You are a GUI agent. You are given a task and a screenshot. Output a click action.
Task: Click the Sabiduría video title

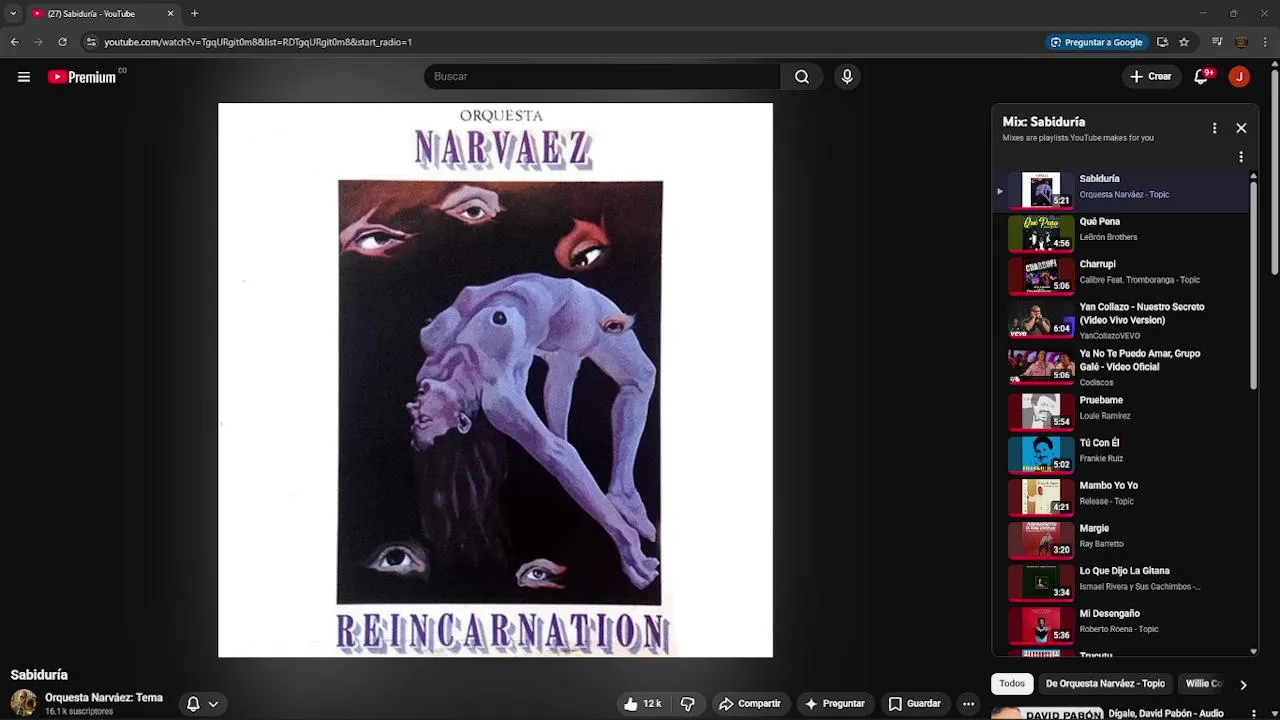coord(39,675)
